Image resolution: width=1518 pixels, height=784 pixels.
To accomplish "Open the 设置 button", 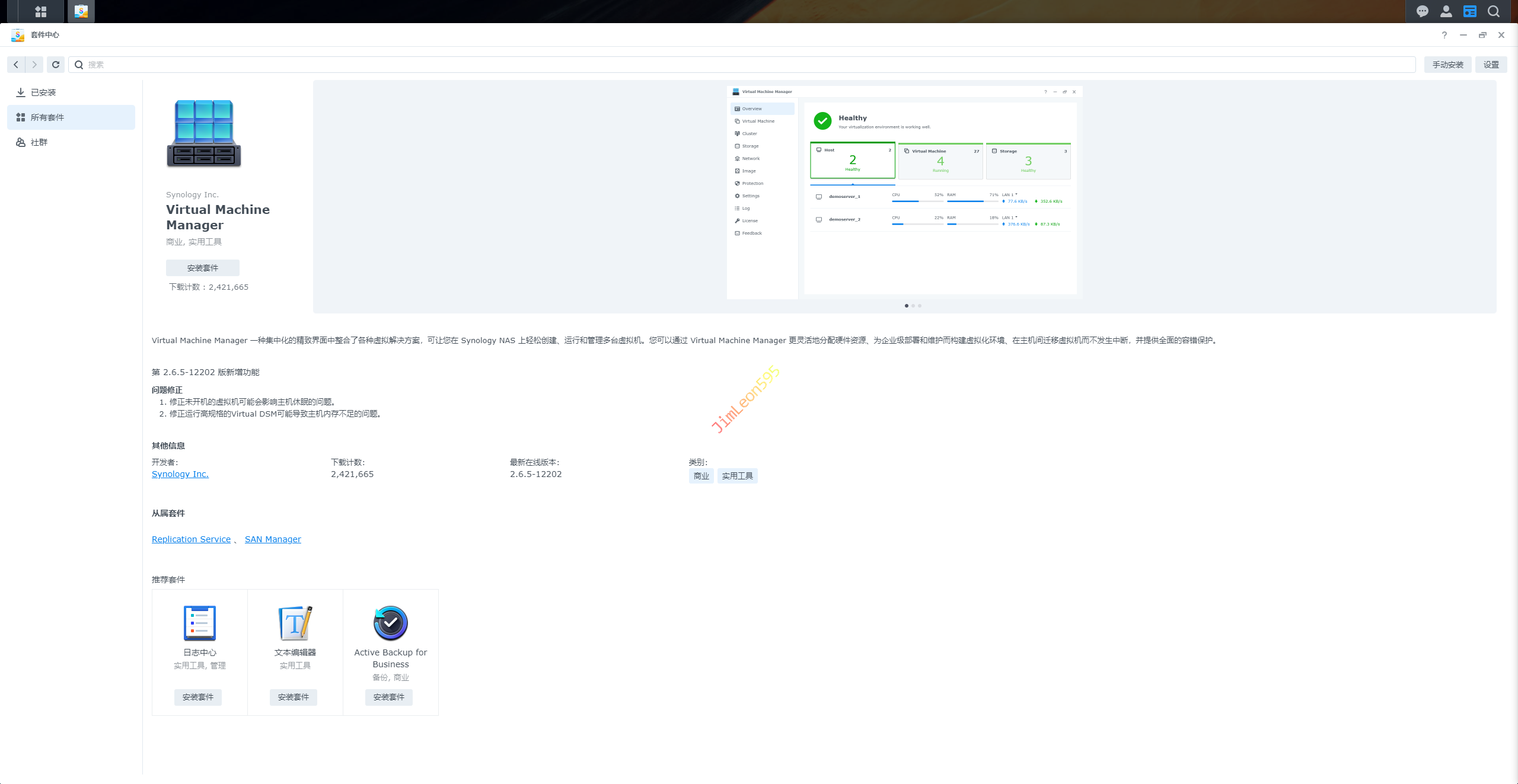I will (1491, 65).
